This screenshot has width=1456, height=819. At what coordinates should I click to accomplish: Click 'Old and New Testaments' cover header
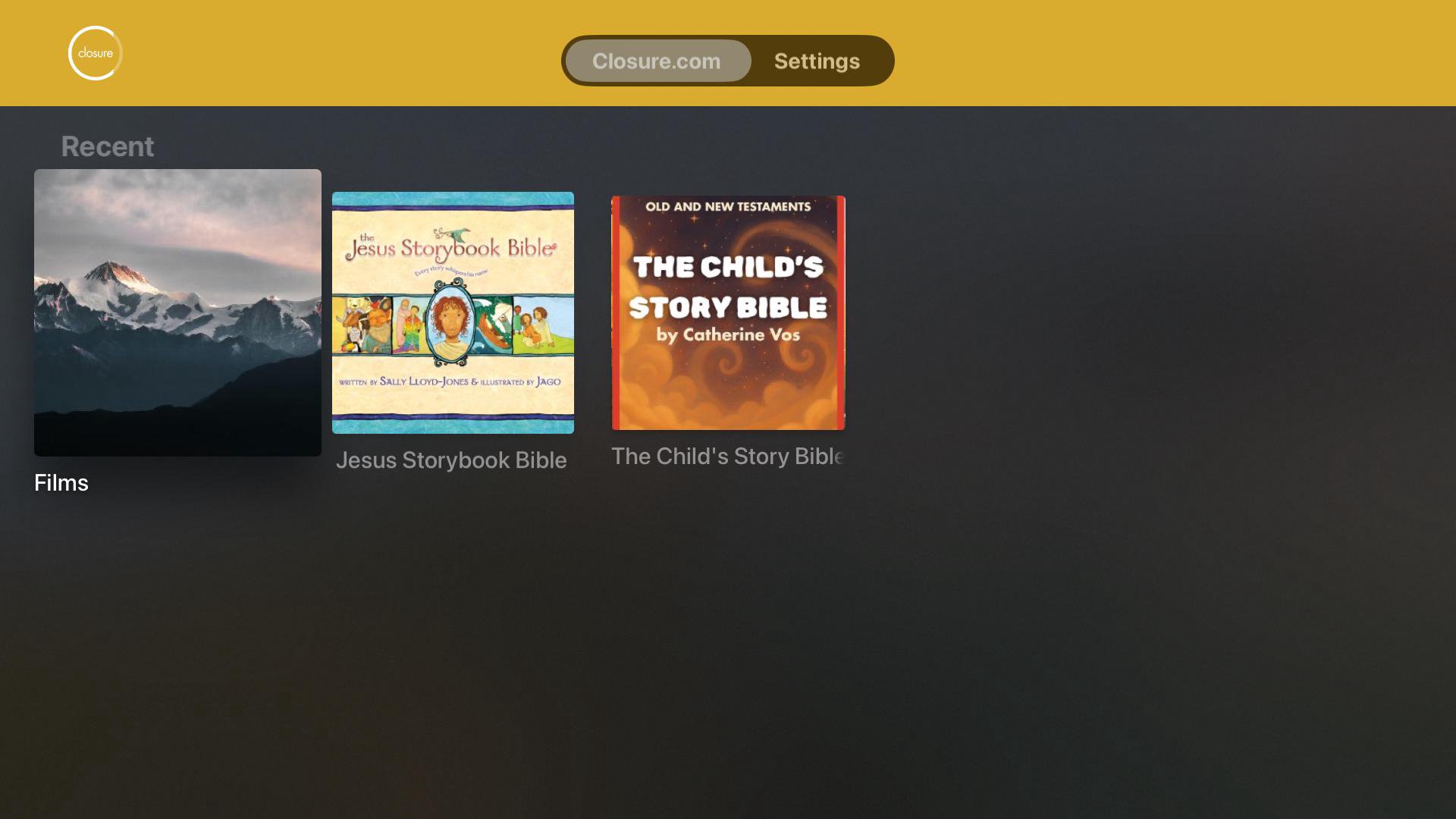(728, 207)
